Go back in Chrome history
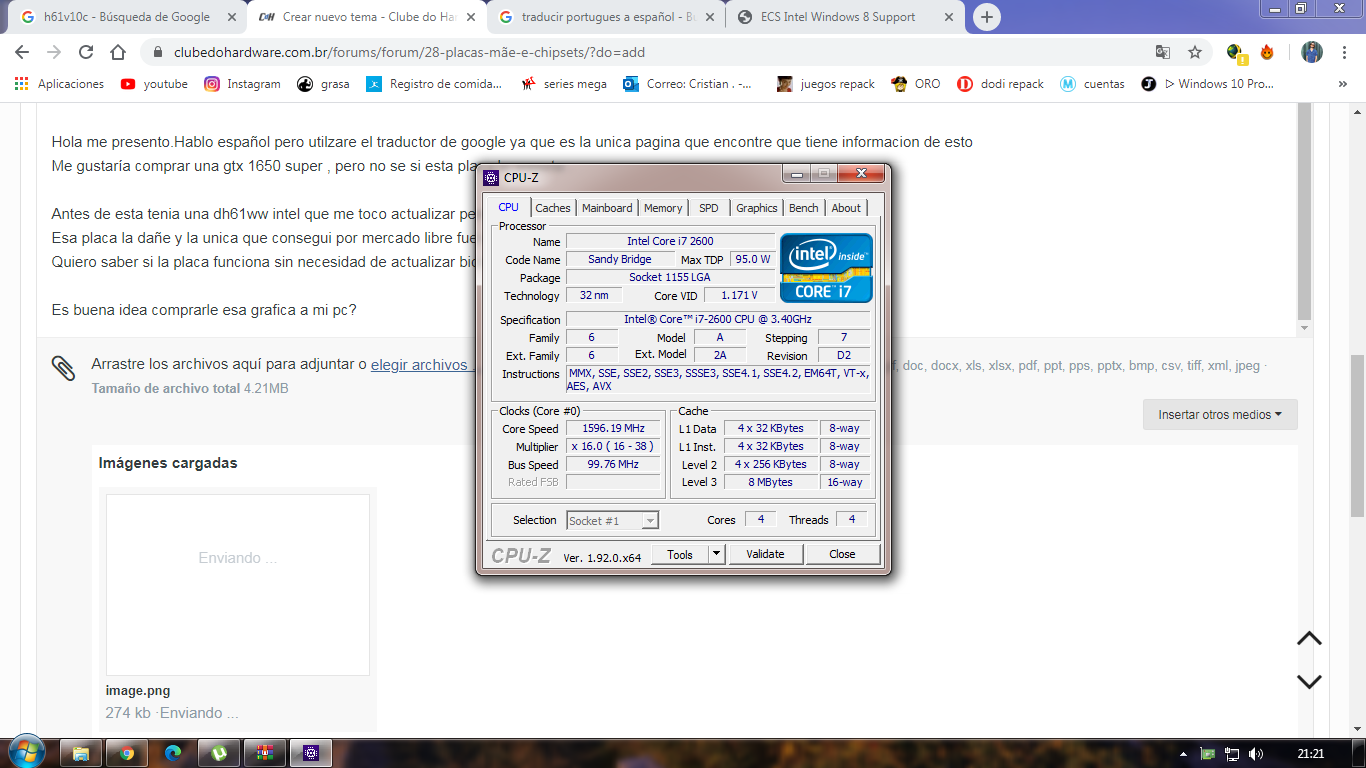 pyautogui.click(x=22, y=52)
